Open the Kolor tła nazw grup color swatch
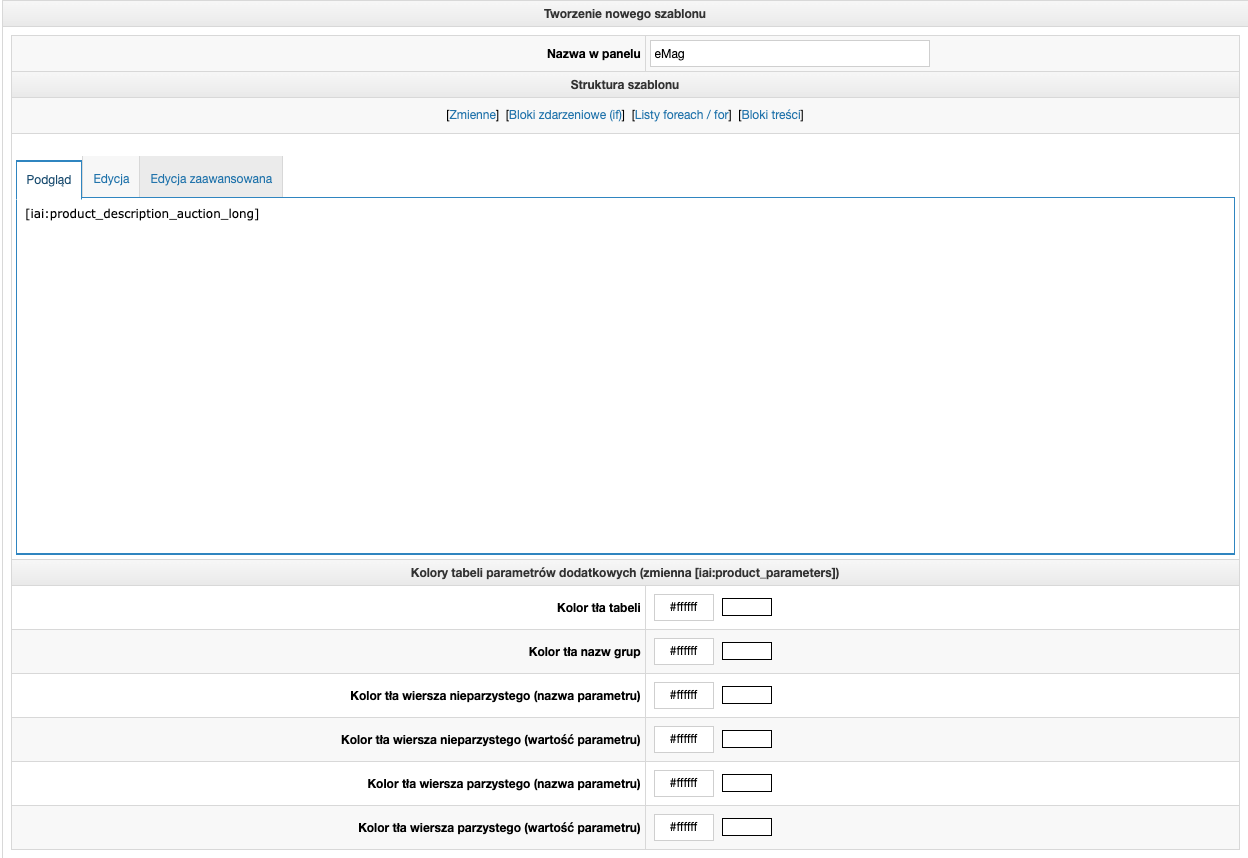Viewport: 1248px width, 858px height. click(747, 651)
